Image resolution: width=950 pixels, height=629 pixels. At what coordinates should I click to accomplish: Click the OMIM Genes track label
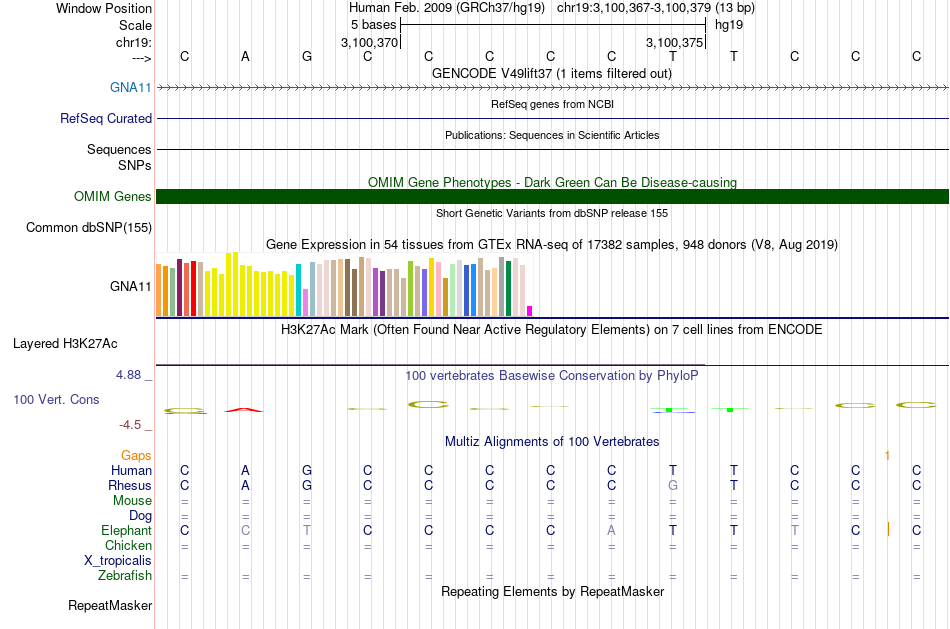(x=113, y=196)
